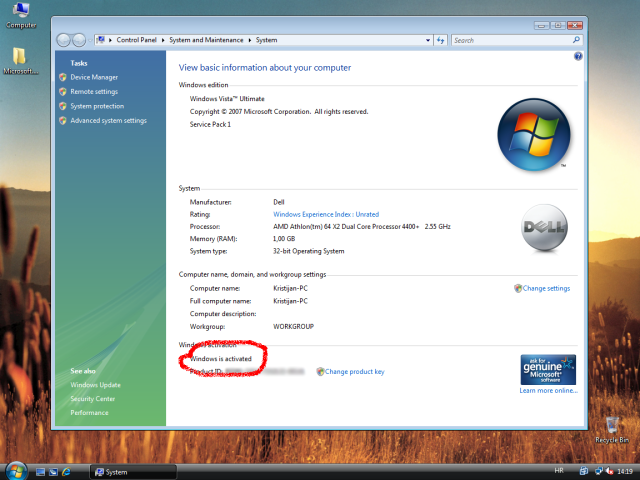
Task: Expand the breadcrumb arrow before Control Panel
Action: coord(110,40)
